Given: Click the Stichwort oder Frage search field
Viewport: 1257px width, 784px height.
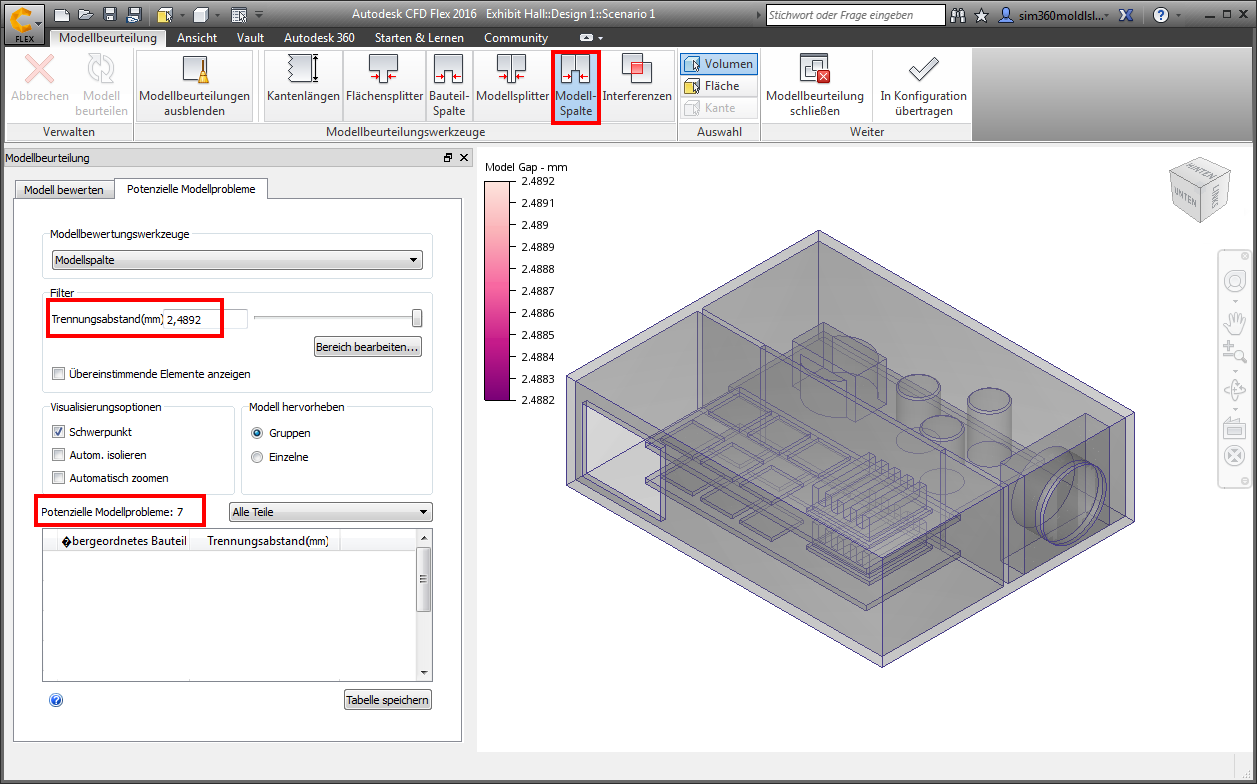Looking at the screenshot, I should [855, 15].
